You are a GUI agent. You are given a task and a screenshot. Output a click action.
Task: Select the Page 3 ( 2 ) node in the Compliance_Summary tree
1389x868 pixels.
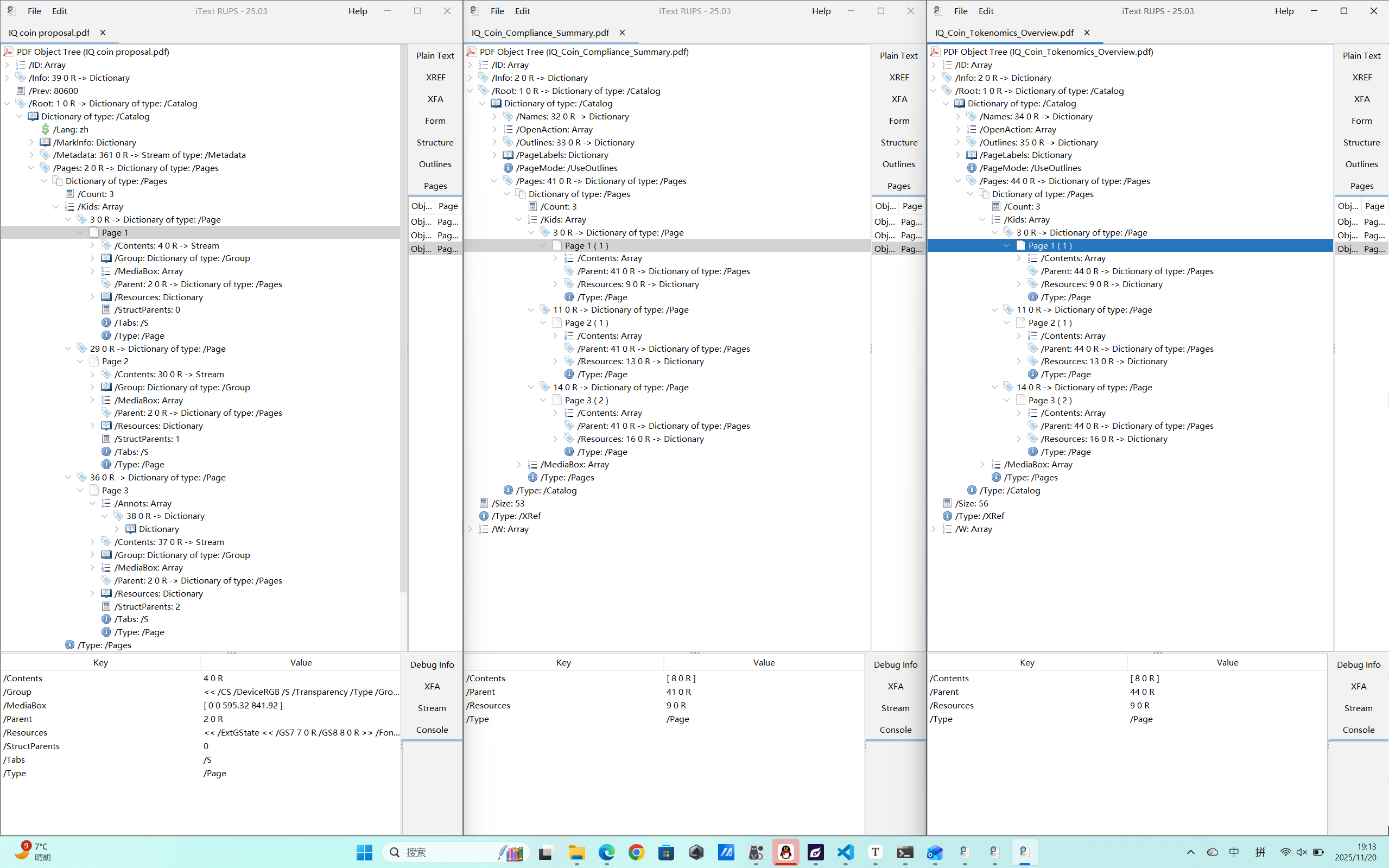pyautogui.click(x=586, y=400)
